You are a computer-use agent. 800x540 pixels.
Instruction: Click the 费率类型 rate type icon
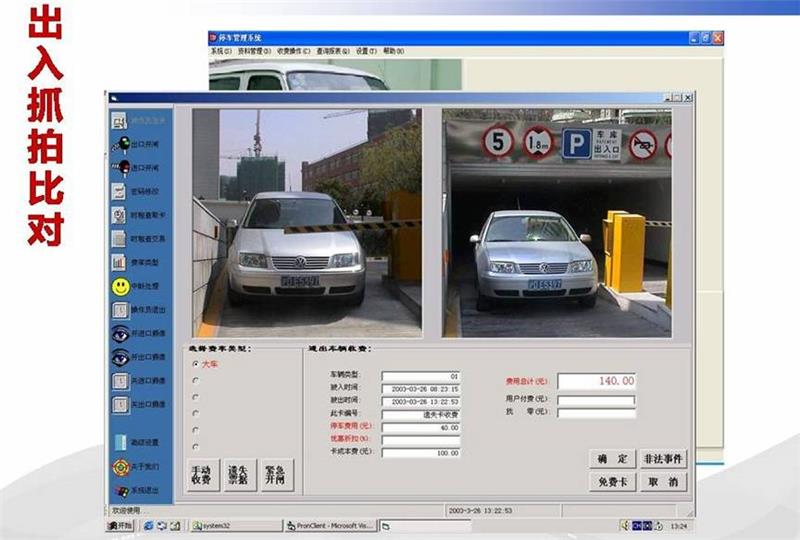tap(119, 263)
